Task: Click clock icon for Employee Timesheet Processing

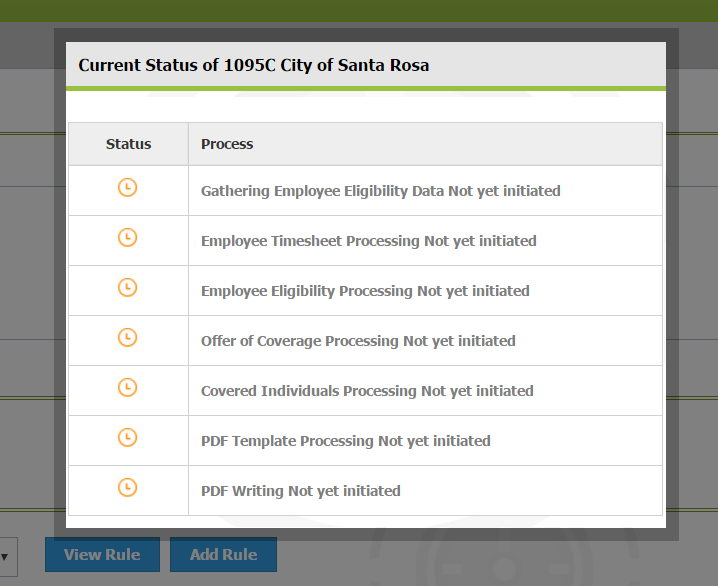Action: [127, 238]
